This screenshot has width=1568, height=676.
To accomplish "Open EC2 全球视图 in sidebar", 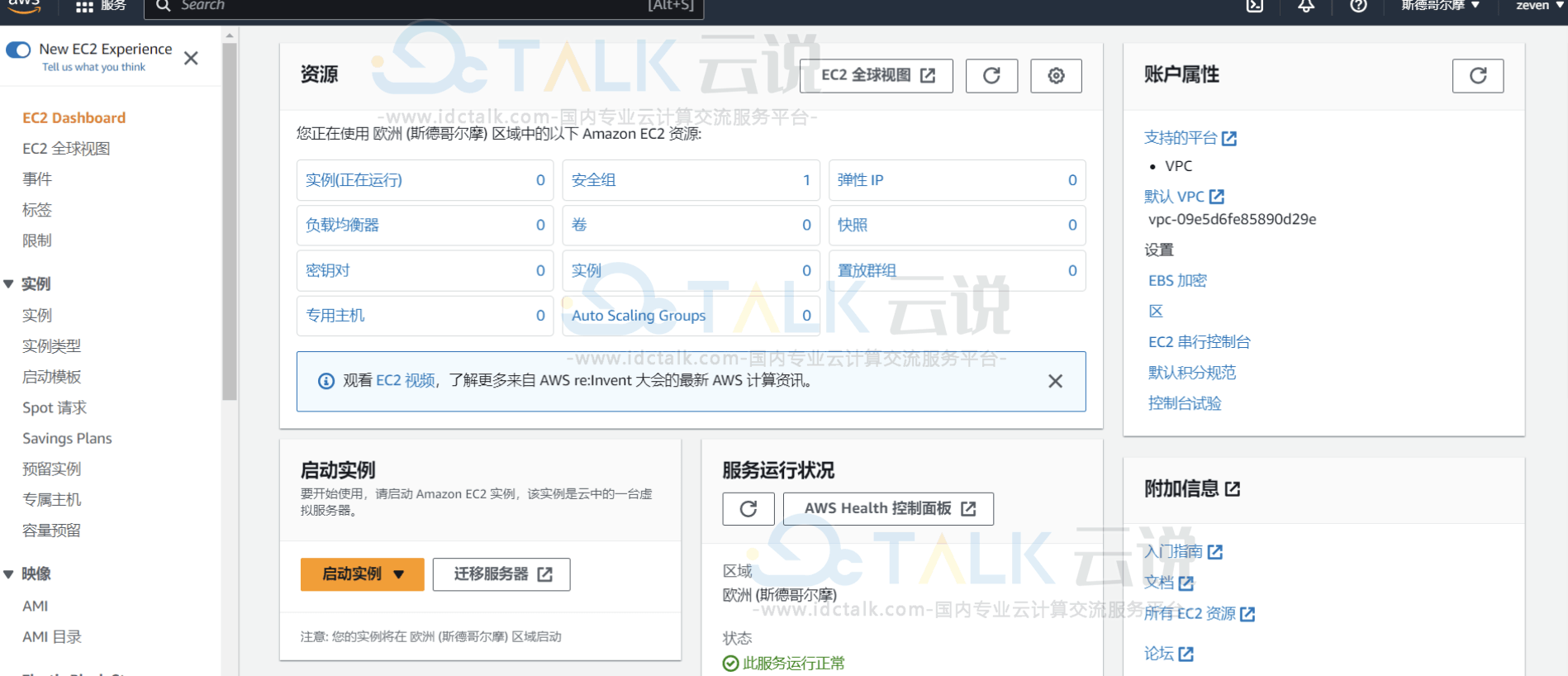I will (x=66, y=149).
